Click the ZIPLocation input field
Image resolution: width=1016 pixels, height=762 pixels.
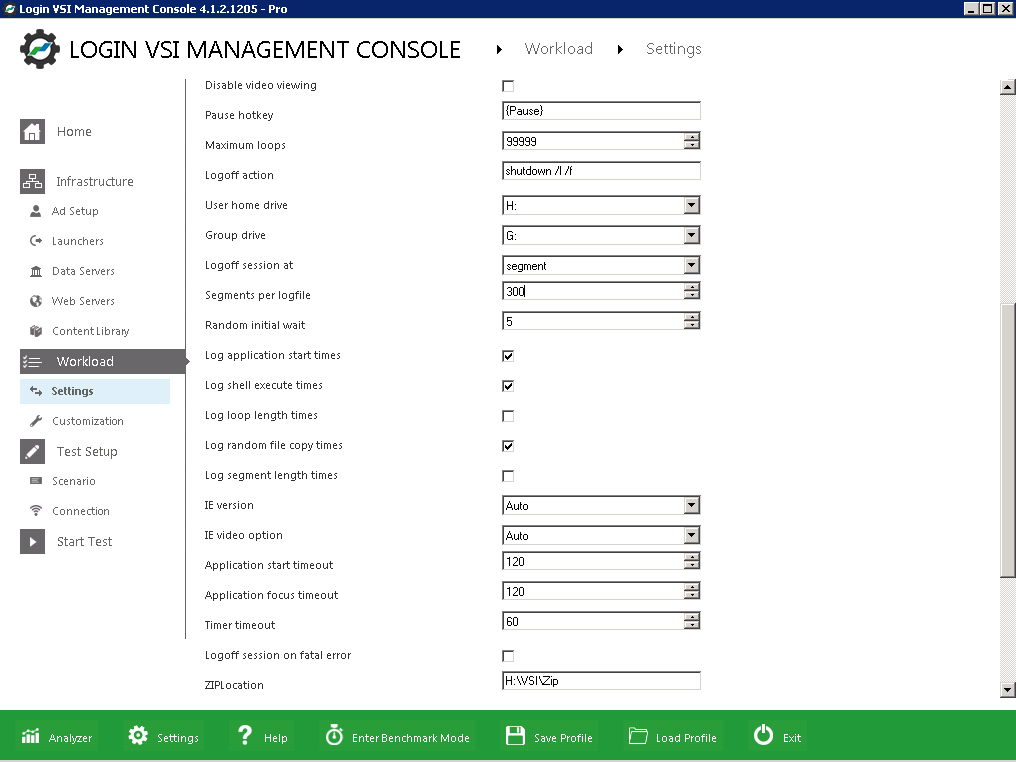[601, 681]
